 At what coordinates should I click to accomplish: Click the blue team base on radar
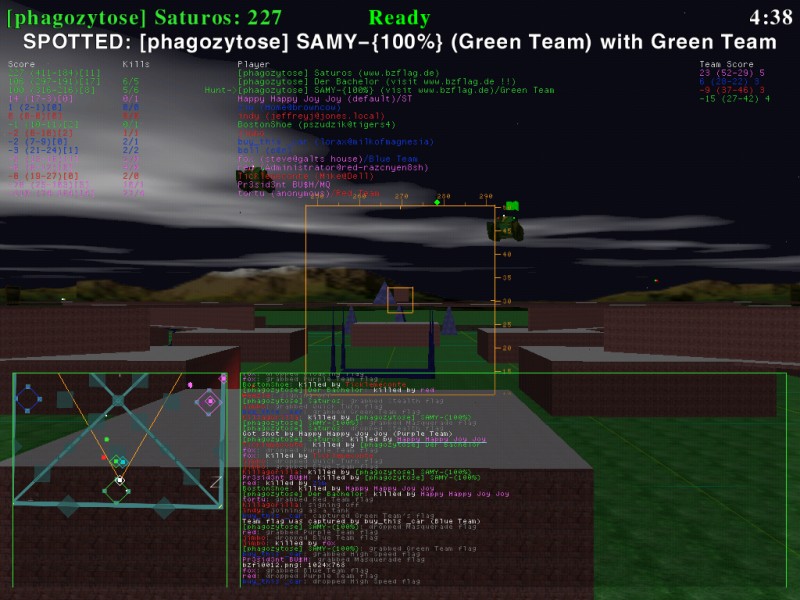(28, 398)
